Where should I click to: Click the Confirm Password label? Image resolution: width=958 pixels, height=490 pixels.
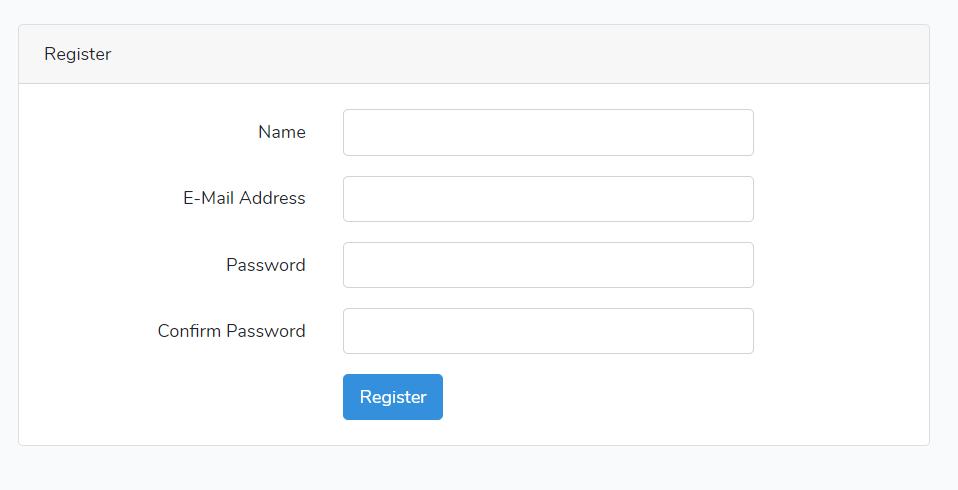232,331
